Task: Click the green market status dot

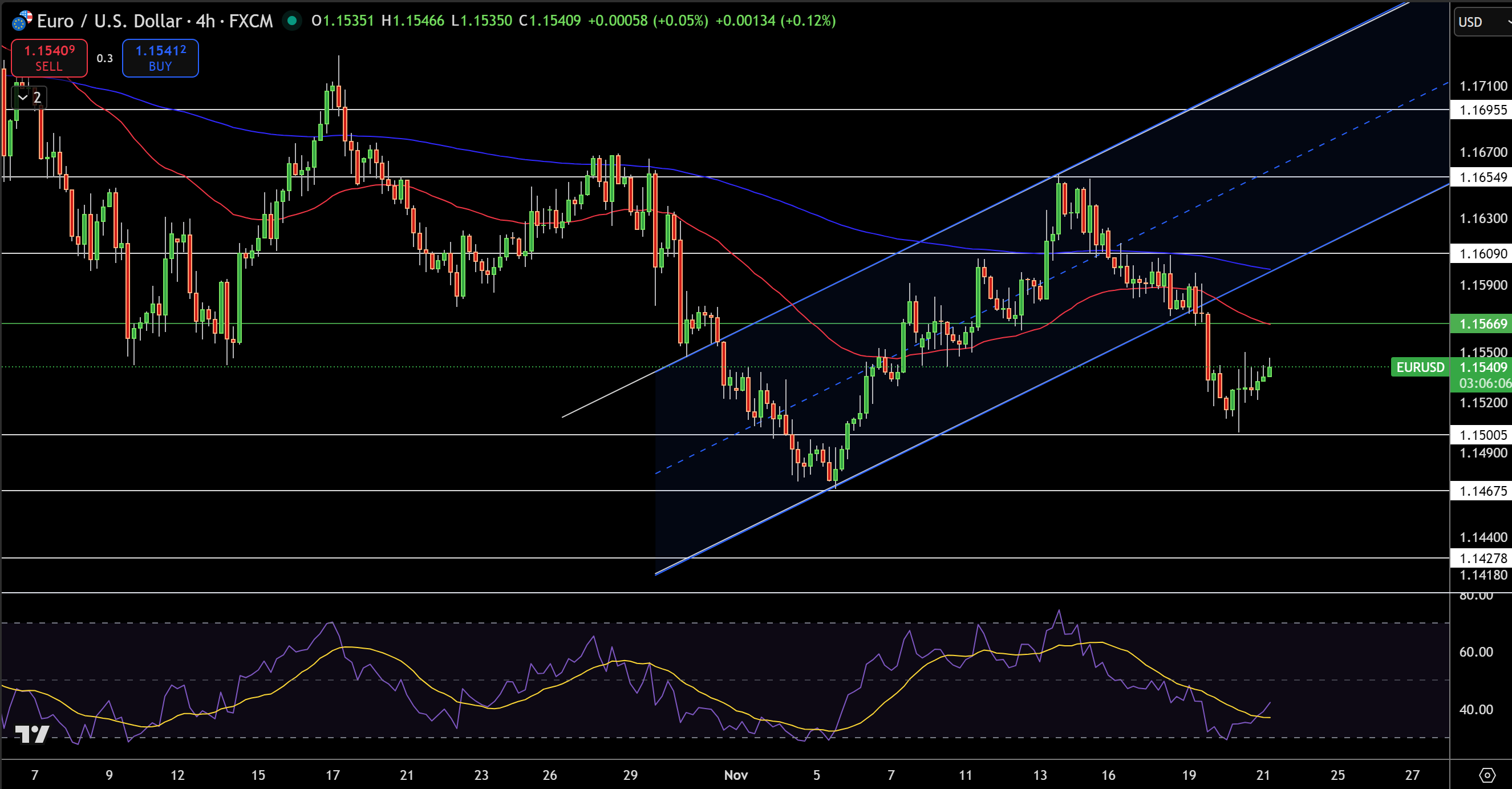Action: point(291,21)
